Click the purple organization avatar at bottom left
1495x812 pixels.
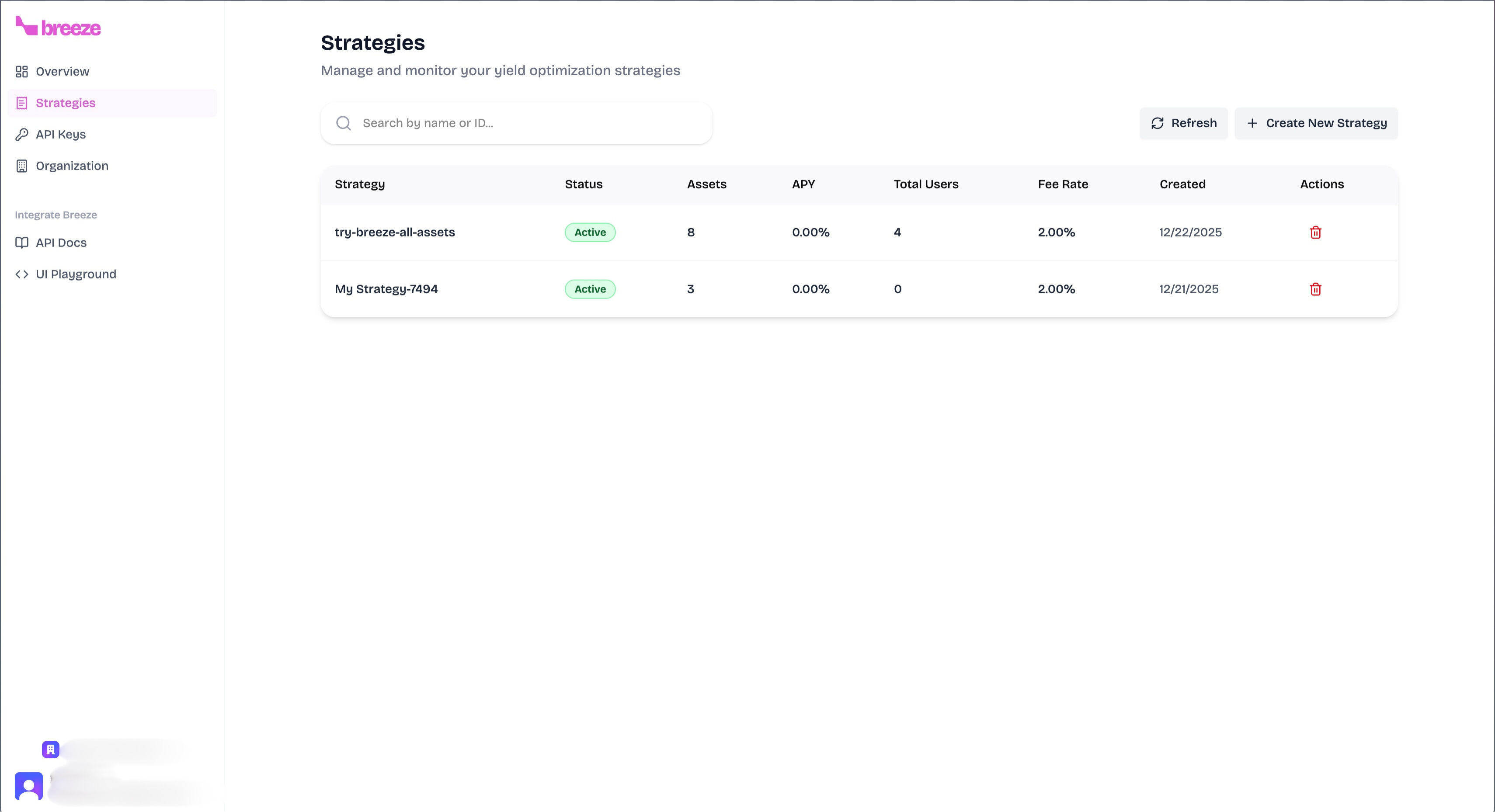(x=50, y=750)
